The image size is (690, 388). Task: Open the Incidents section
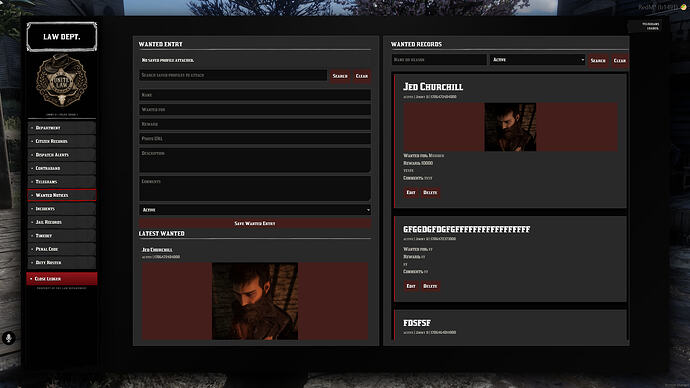pyautogui.click(x=62, y=209)
